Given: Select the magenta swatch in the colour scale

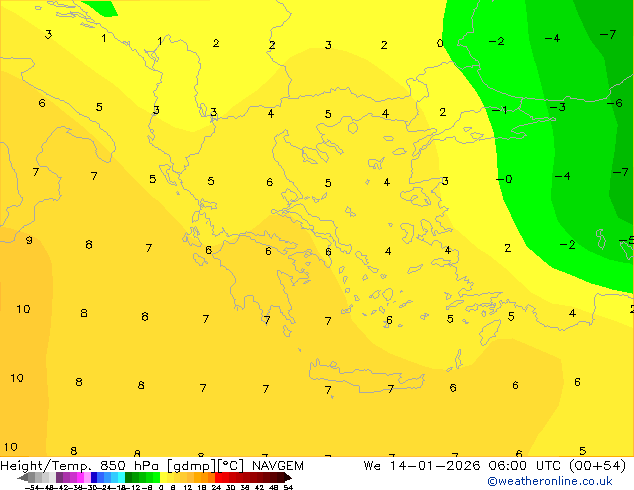Looking at the screenshot, I should 80,478.
